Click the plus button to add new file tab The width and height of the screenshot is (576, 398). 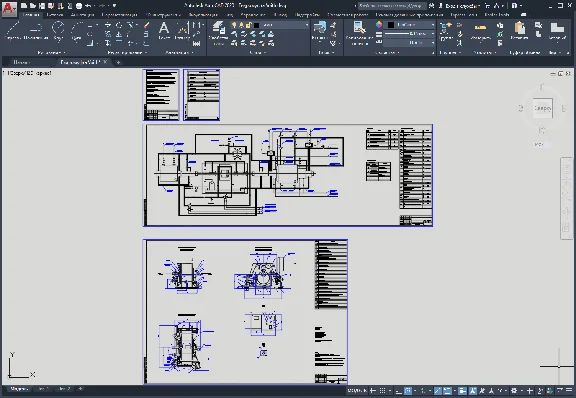tap(118, 62)
